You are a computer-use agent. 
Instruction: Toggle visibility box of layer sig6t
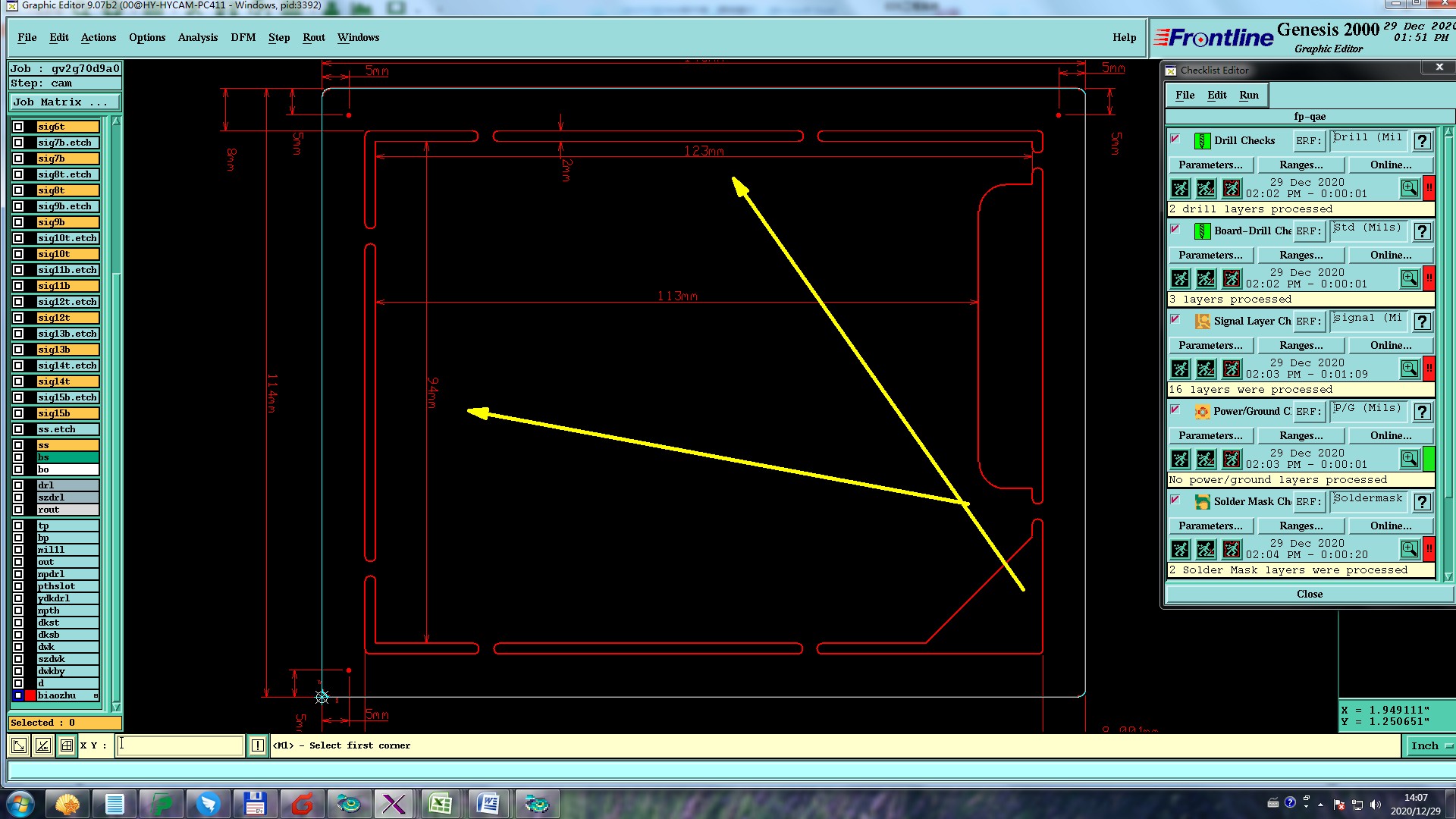(18, 127)
